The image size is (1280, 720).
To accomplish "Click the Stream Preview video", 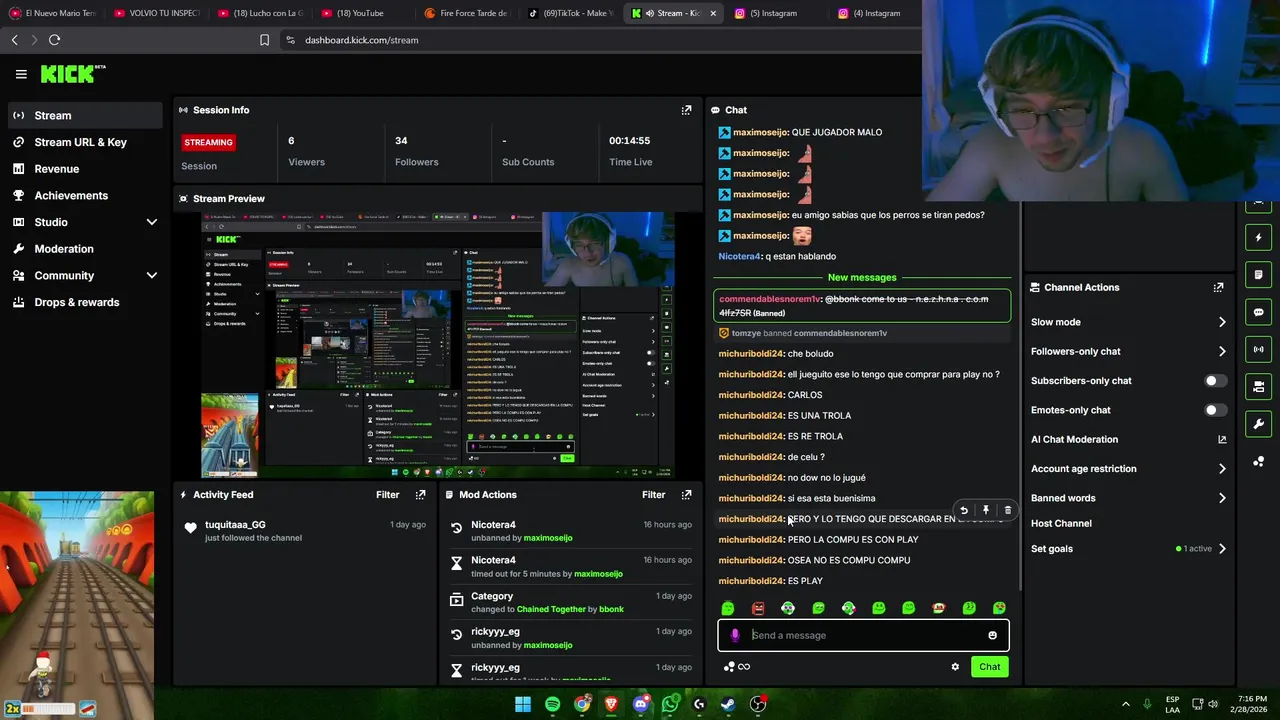I will click(437, 345).
